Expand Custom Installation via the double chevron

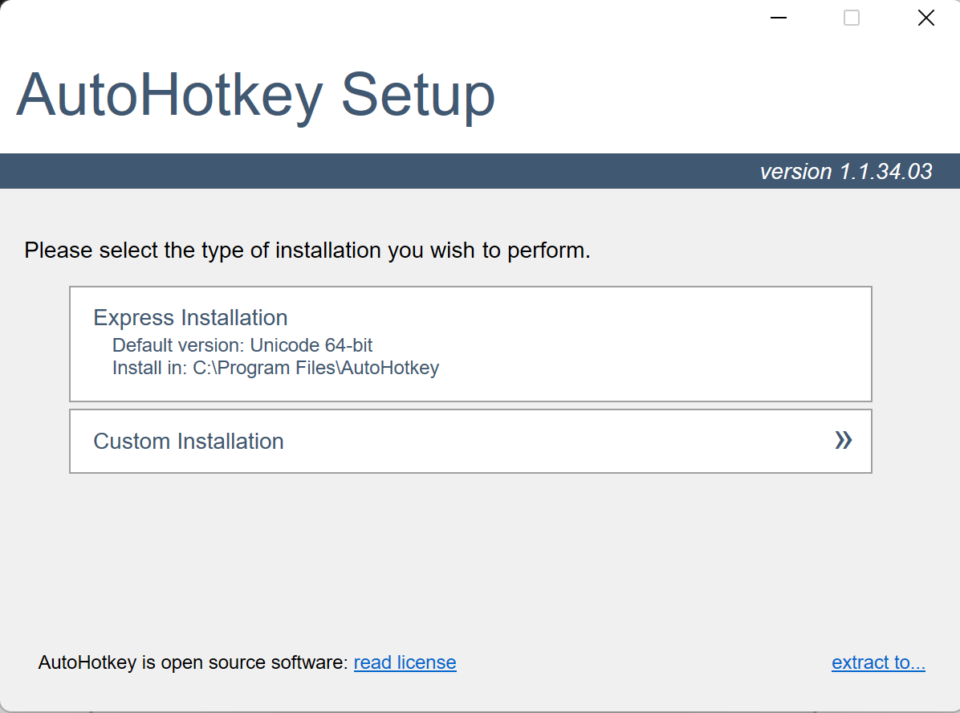click(x=843, y=440)
